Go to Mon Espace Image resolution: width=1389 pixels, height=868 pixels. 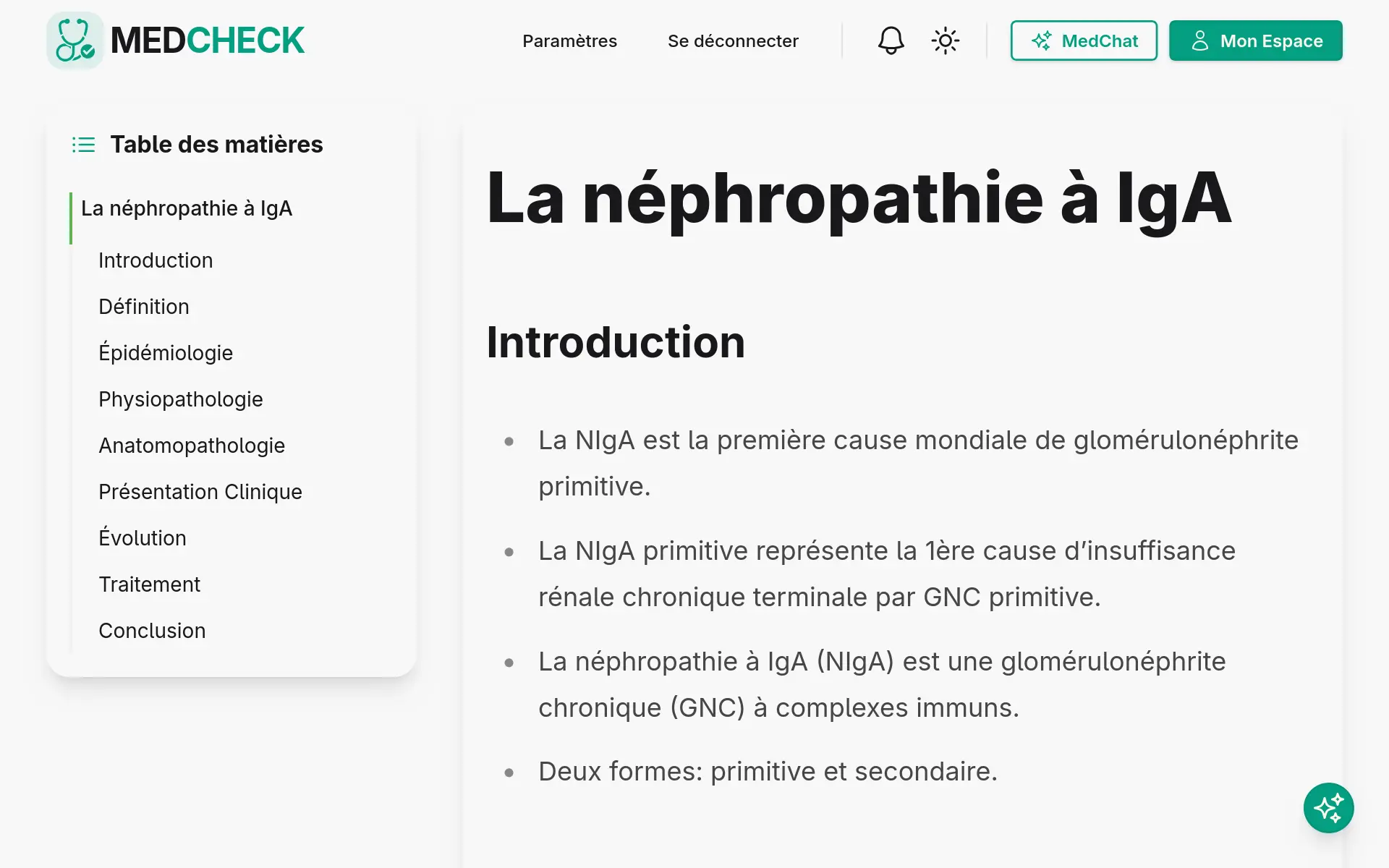coord(1255,41)
